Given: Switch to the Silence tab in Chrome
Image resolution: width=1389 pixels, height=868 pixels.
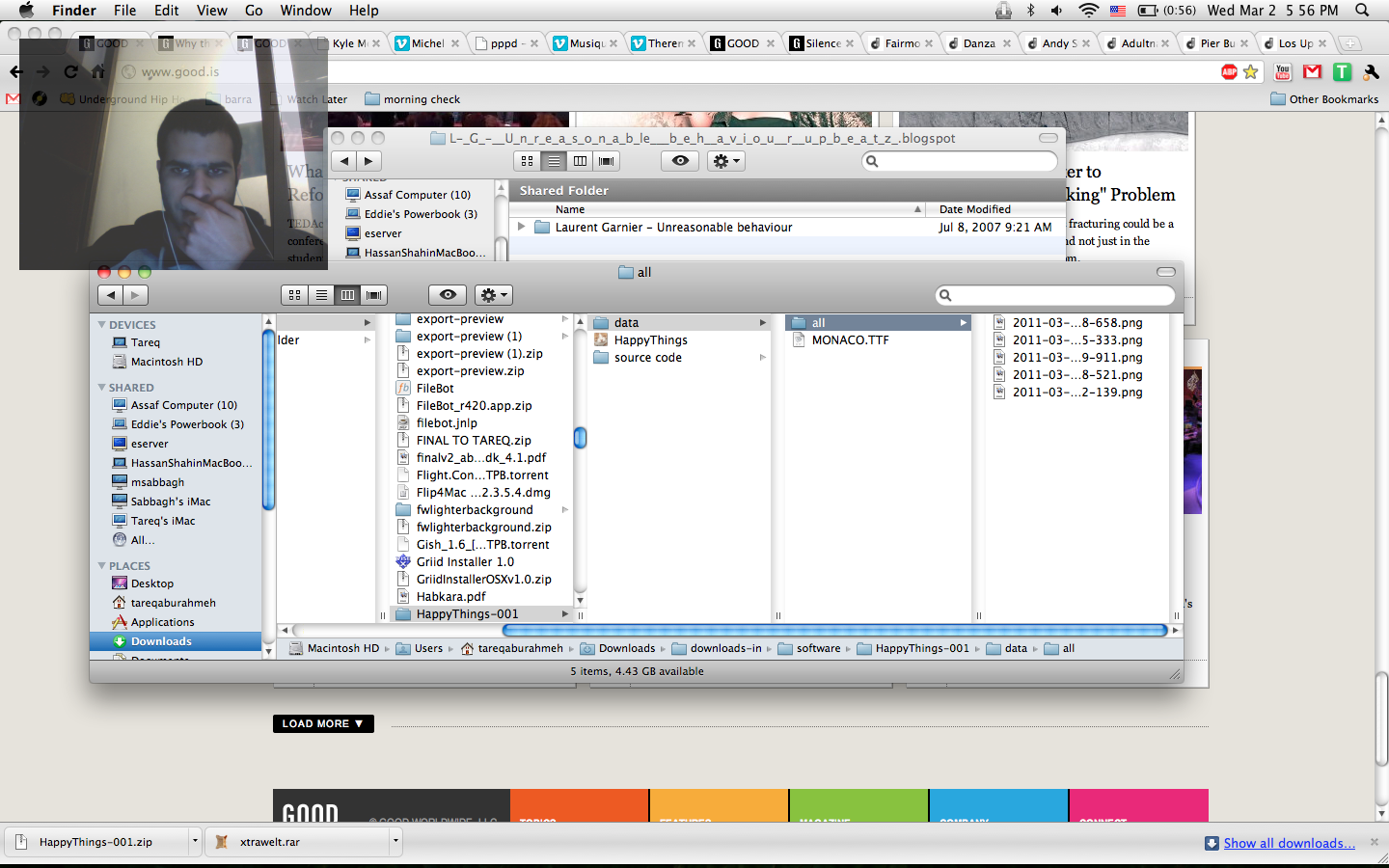Looking at the screenshot, I should tap(822, 43).
